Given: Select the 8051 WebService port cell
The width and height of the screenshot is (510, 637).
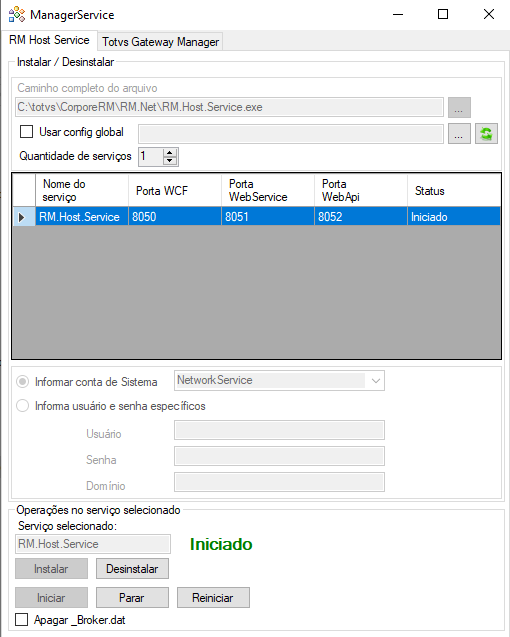Looking at the screenshot, I should (x=268, y=217).
